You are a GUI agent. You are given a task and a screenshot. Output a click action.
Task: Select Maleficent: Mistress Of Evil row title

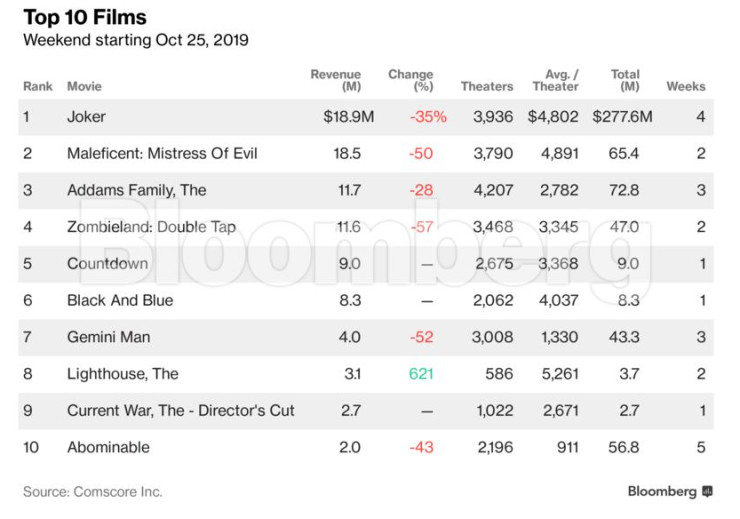click(x=162, y=154)
